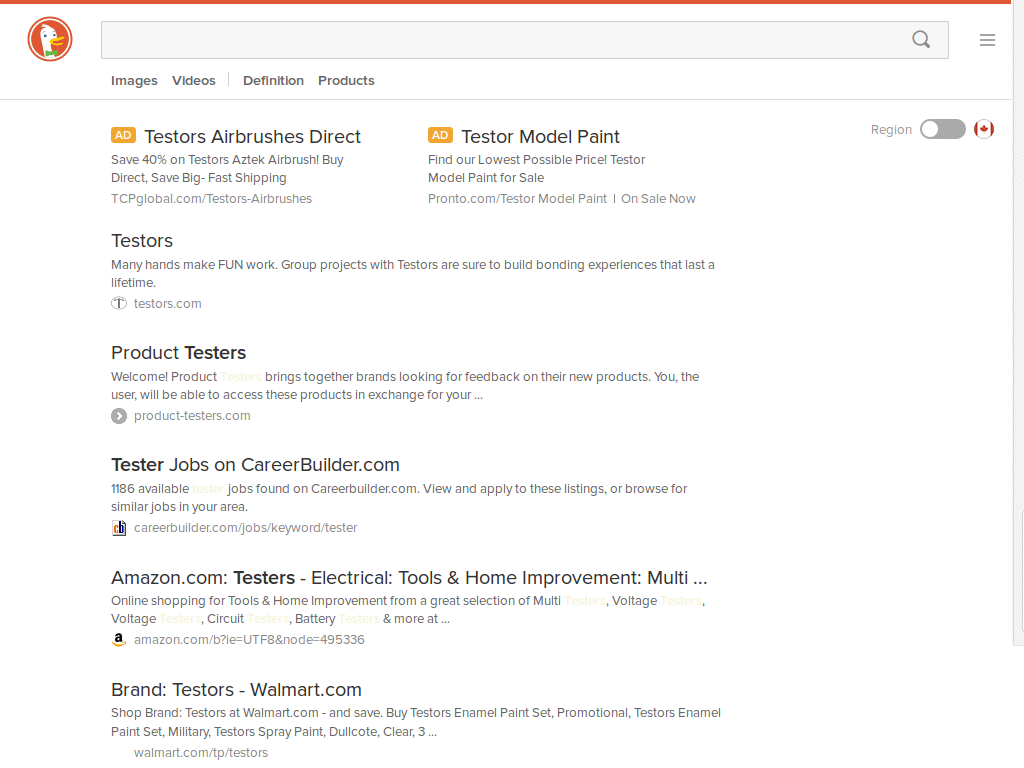Click the testors.com URL
This screenshot has width=1024, height=768.
167,304
